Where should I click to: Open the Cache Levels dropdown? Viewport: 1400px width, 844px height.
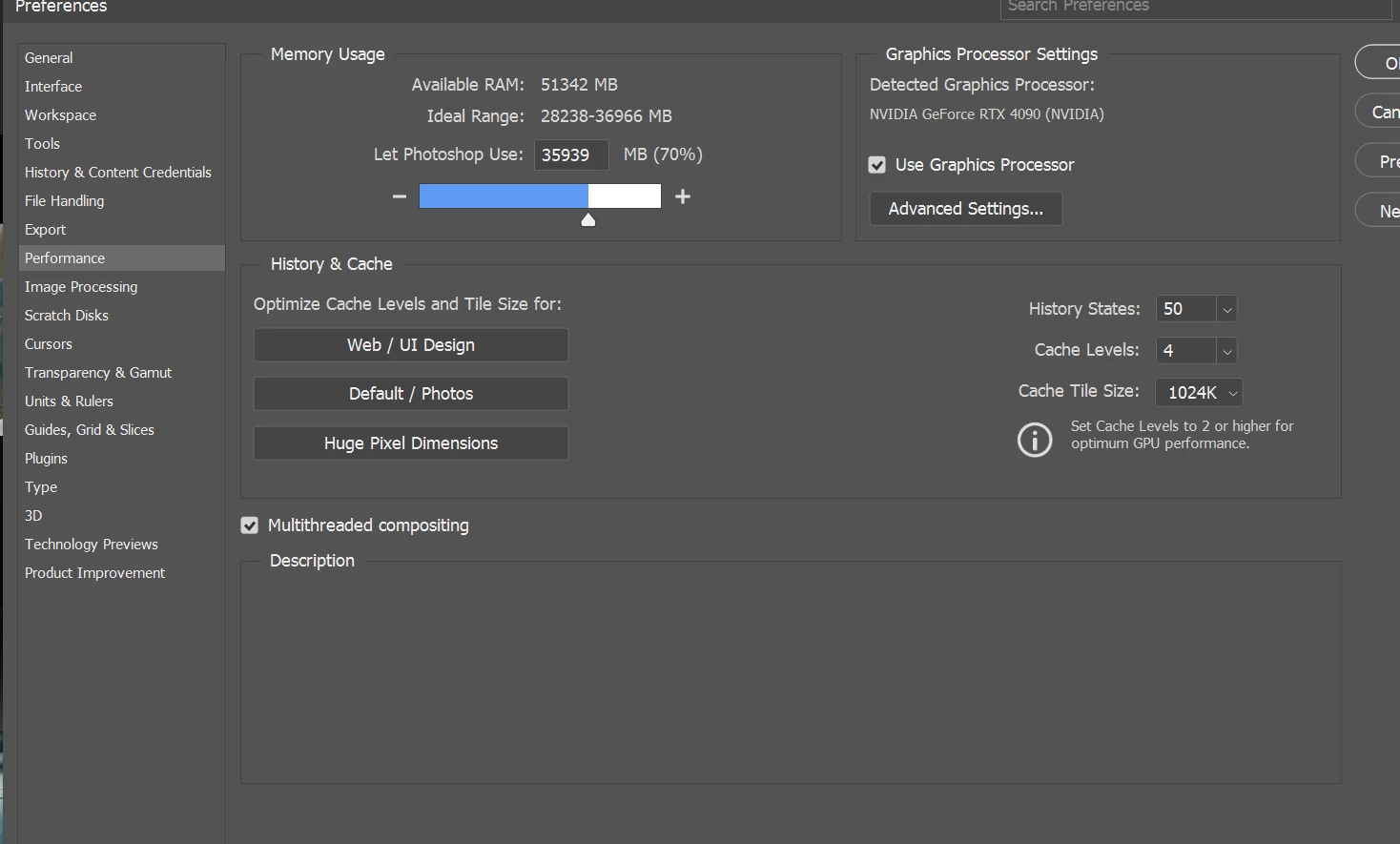(1227, 351)
